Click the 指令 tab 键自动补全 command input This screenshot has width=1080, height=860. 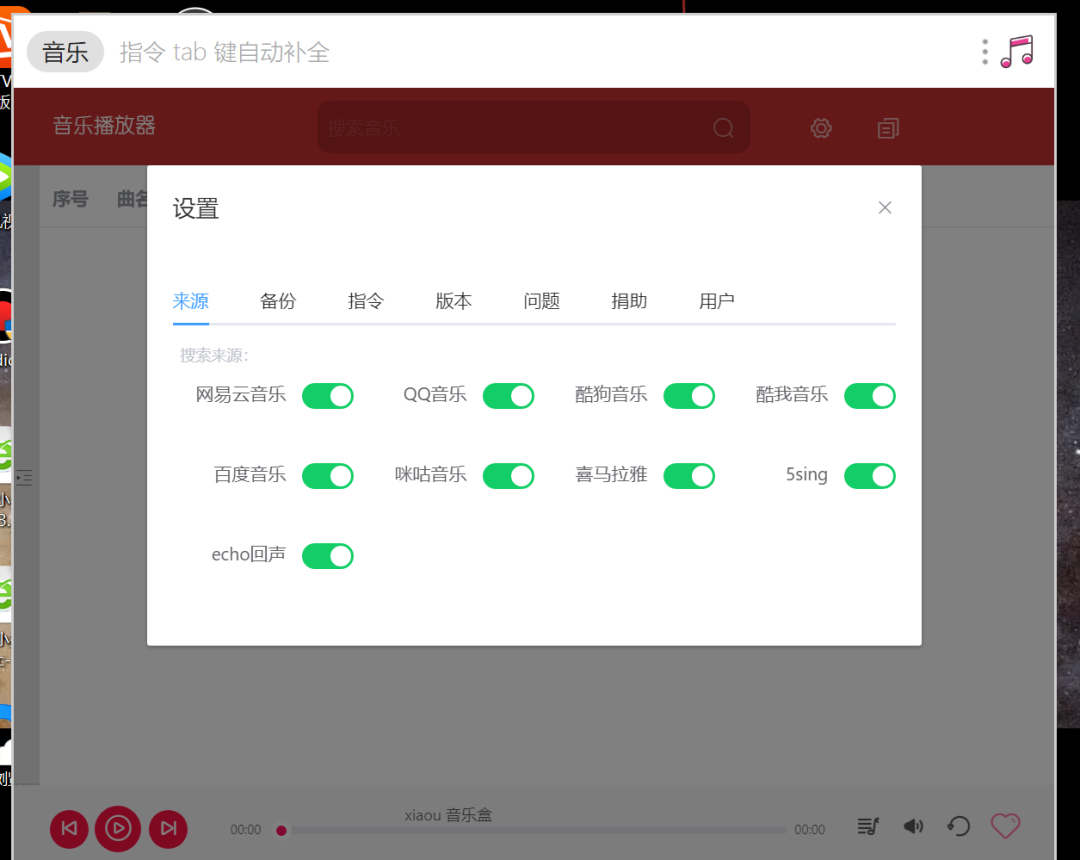pos(225,52)
